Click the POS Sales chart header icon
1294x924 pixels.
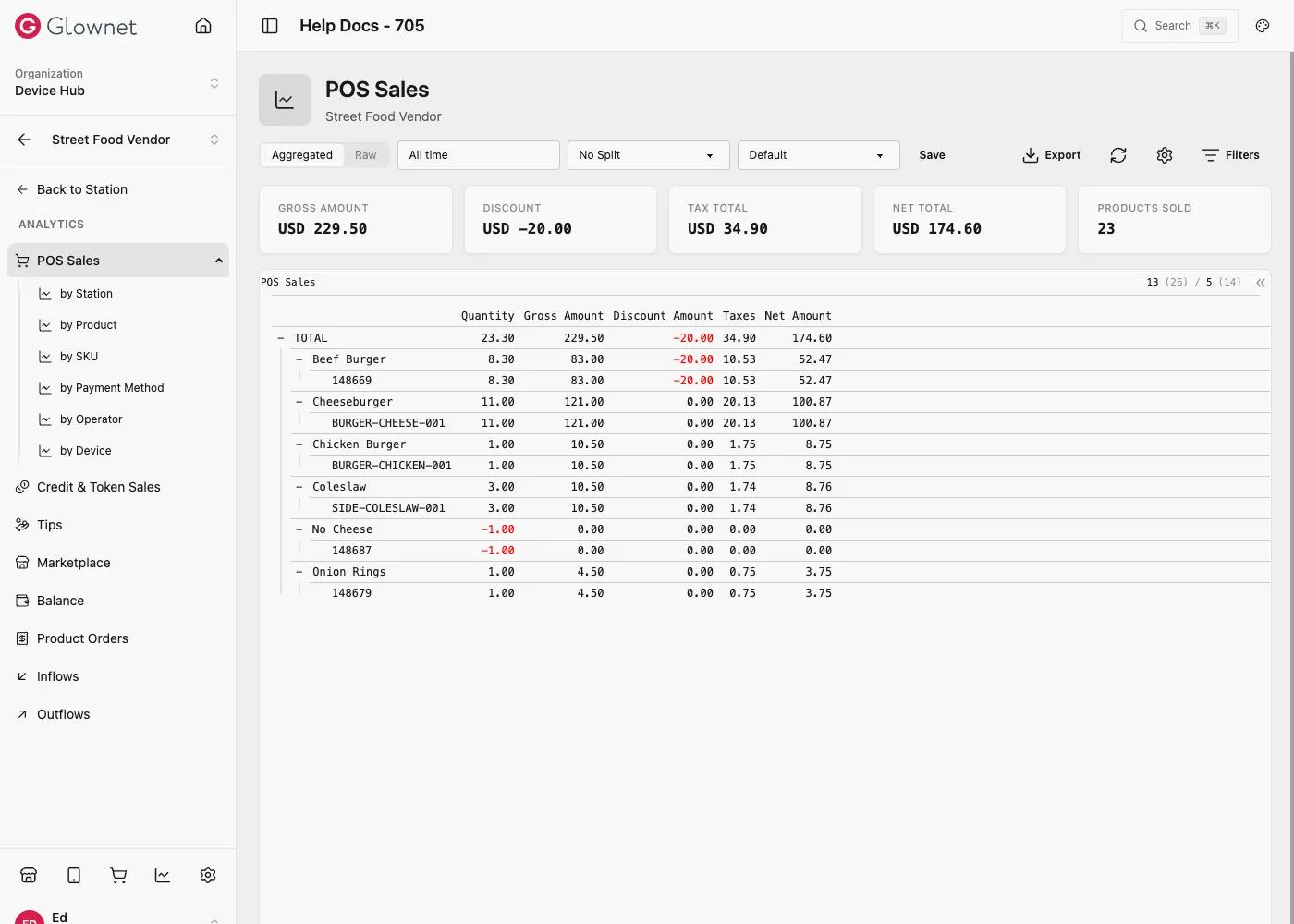coord(285,100)
